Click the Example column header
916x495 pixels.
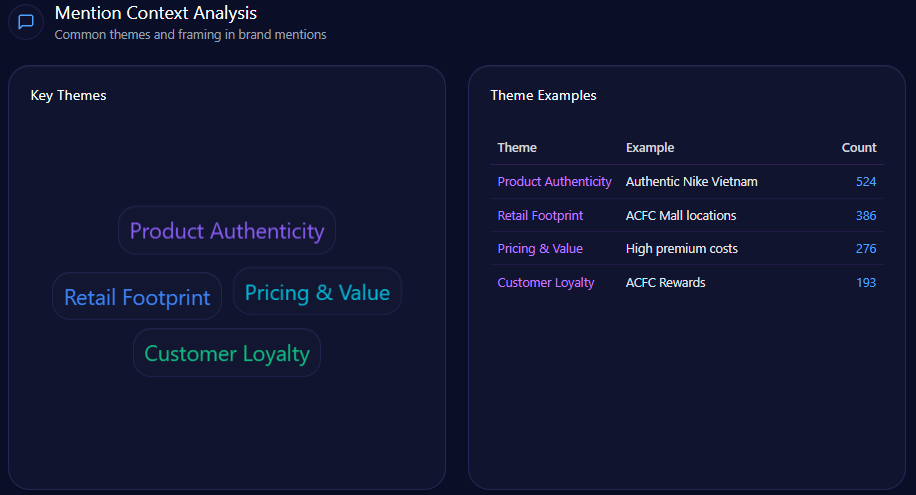coord(650,148)
